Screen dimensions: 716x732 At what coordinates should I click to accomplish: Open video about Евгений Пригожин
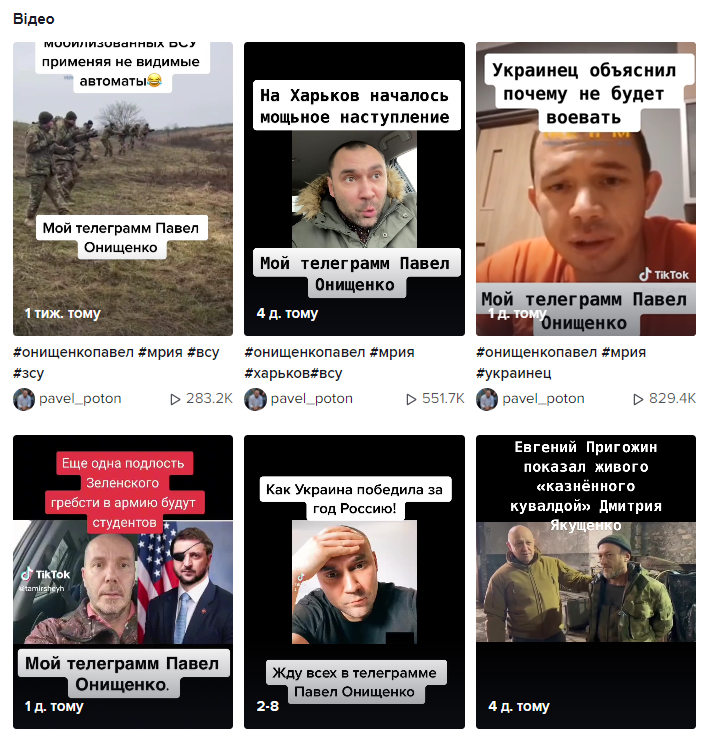click(586, 582)
